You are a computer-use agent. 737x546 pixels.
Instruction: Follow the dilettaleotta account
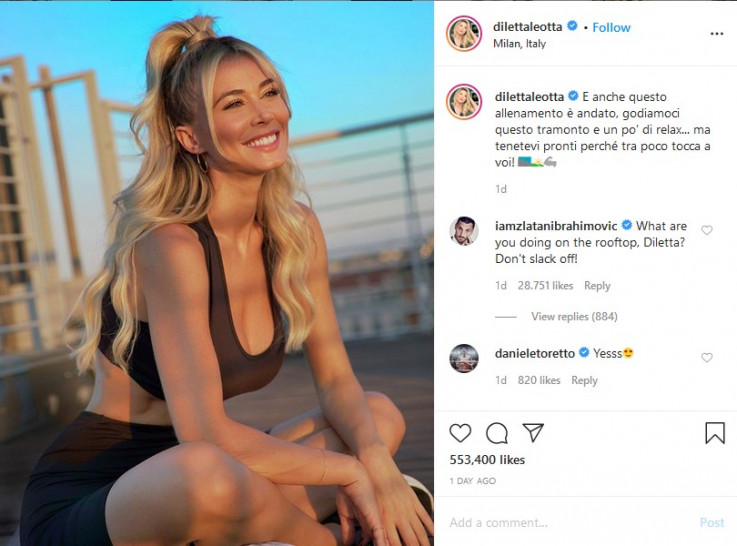tap(611, 28)
